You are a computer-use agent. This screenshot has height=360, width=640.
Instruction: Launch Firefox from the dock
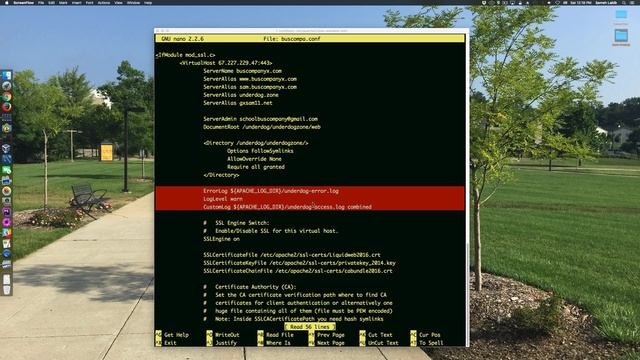(7, 107)
